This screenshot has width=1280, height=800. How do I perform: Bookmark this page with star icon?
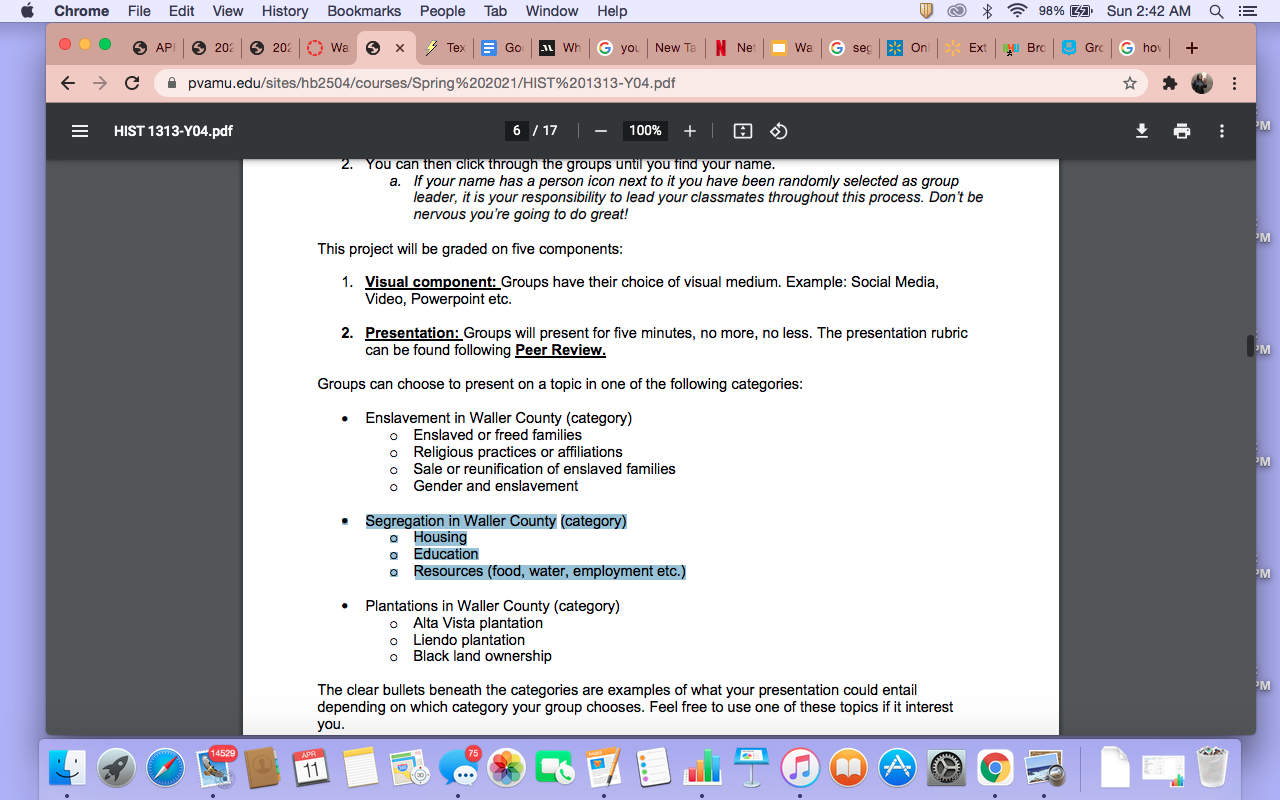(x=1130, y=83)
